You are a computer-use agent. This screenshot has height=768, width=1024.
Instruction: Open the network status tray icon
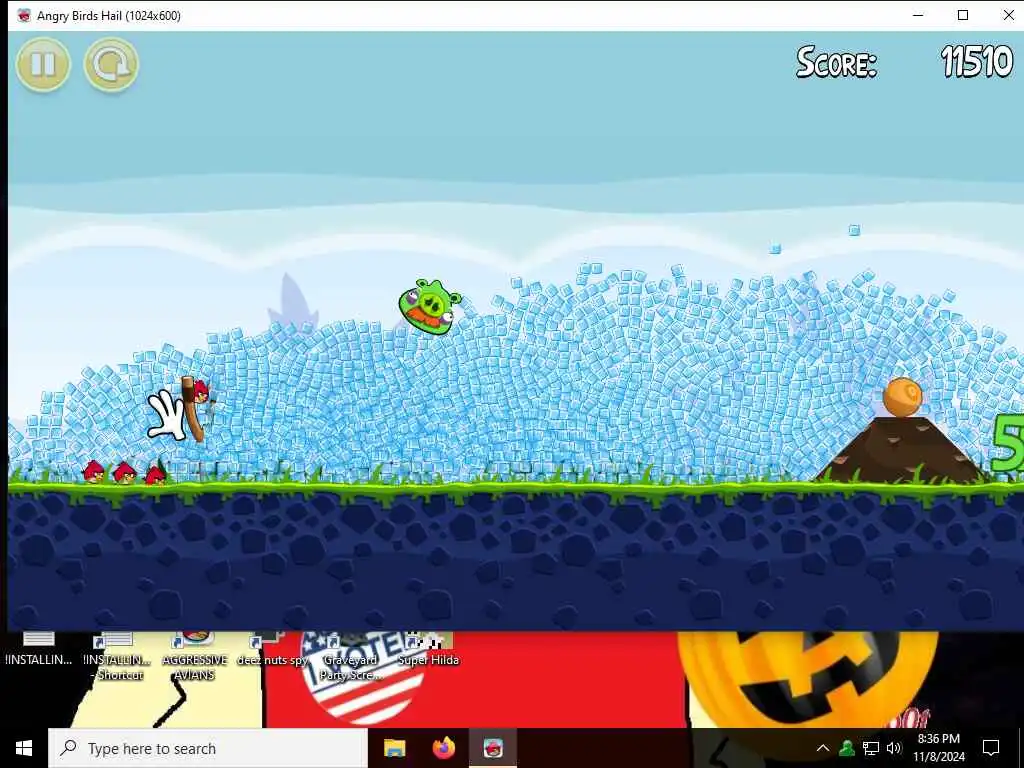pyautogui.click(x=871, y=748)
